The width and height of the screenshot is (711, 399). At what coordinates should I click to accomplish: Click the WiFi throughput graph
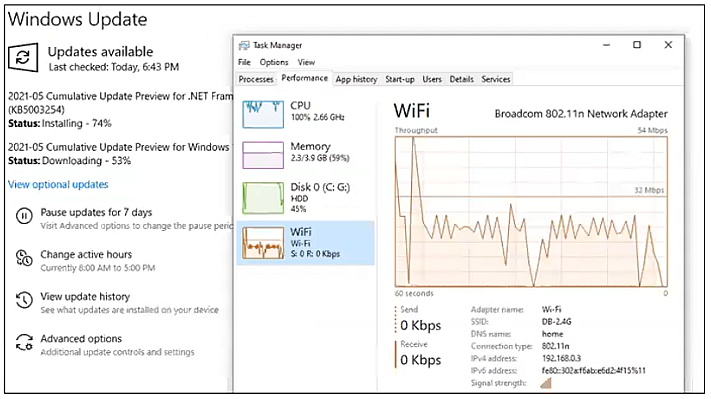pos(531,211)
